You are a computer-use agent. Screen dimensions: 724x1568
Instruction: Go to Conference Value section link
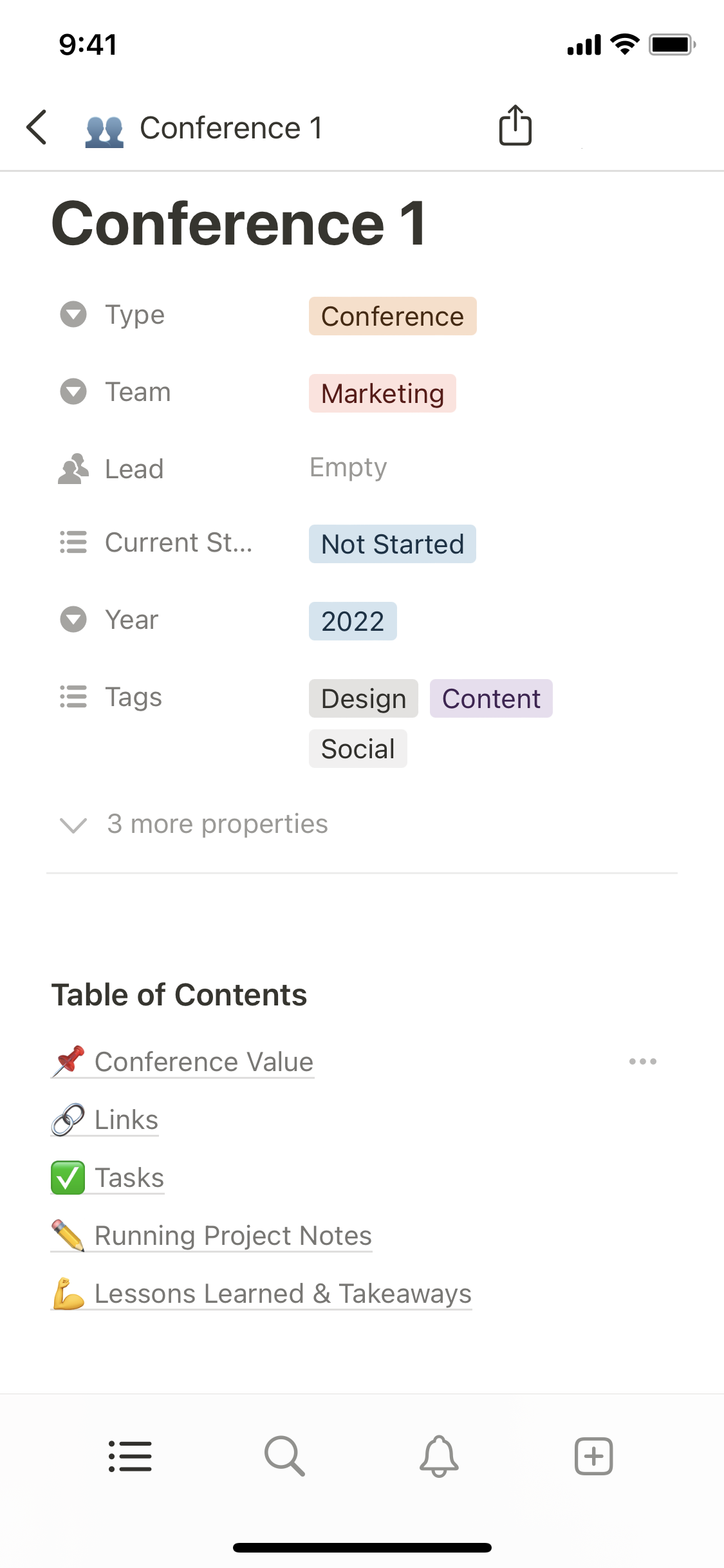point(203,1062)
